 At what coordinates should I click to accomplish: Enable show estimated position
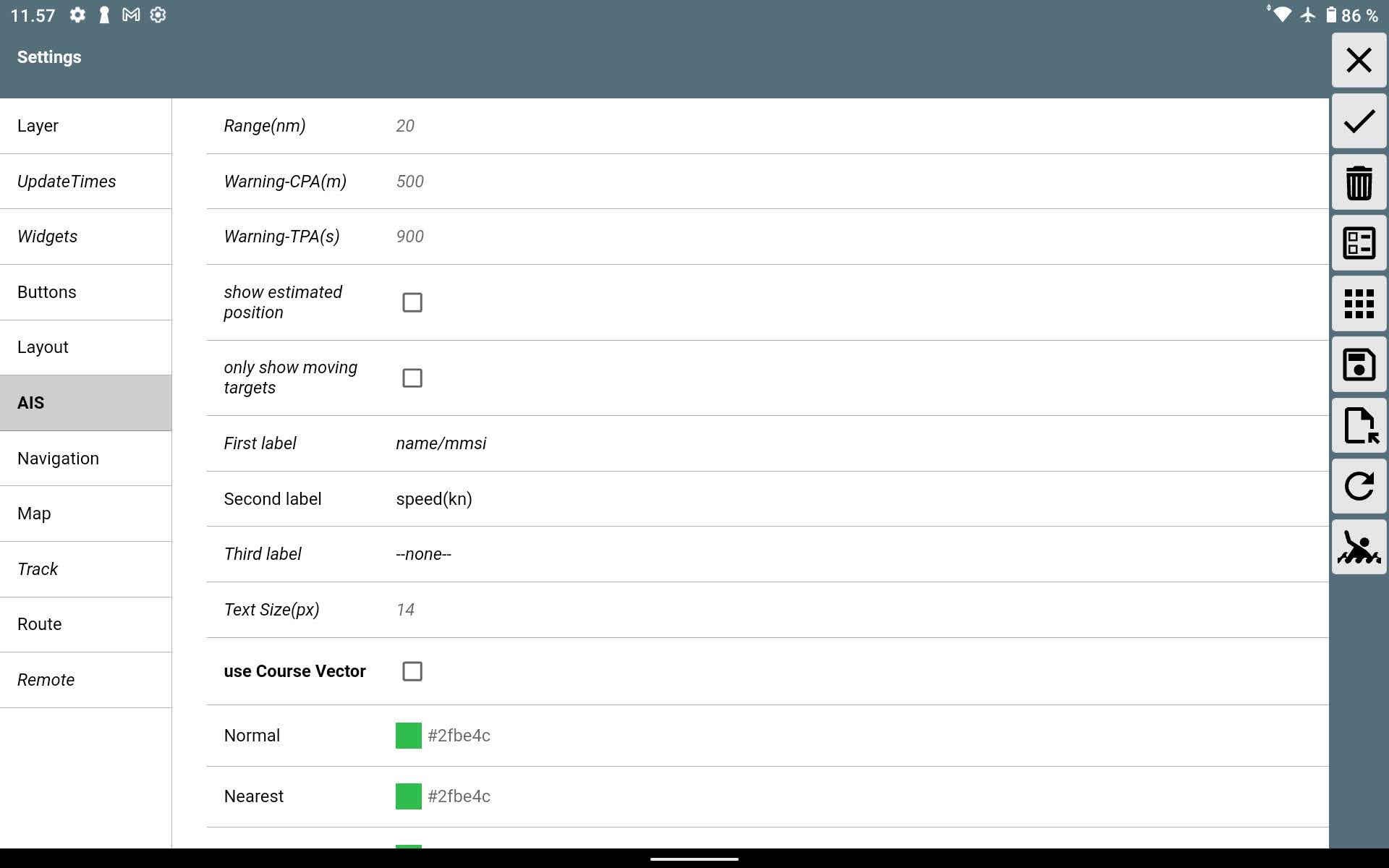[x=412, y=302]
